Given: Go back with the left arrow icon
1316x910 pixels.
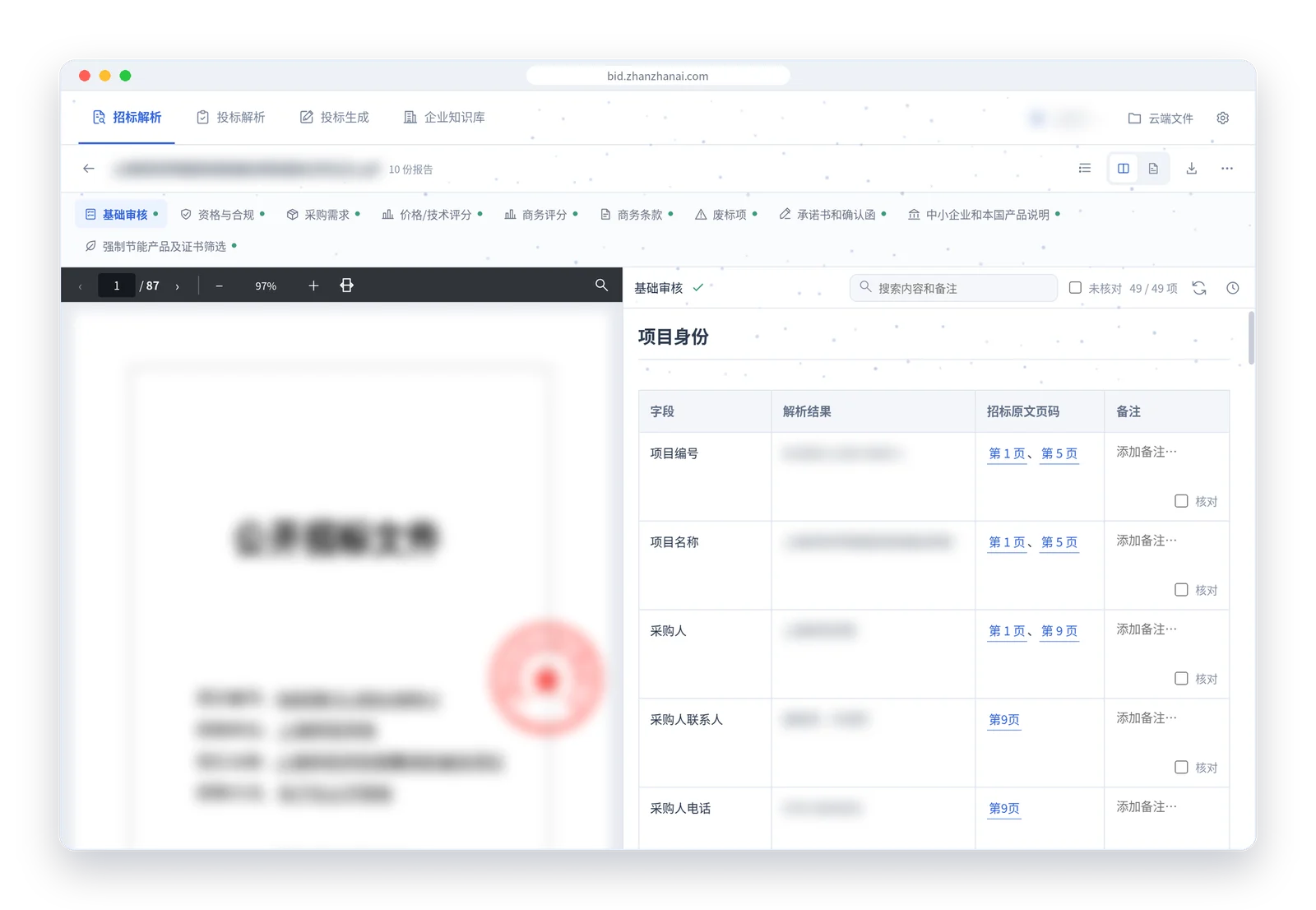Looking at the screenshot, I should click(x=89, y=169).
